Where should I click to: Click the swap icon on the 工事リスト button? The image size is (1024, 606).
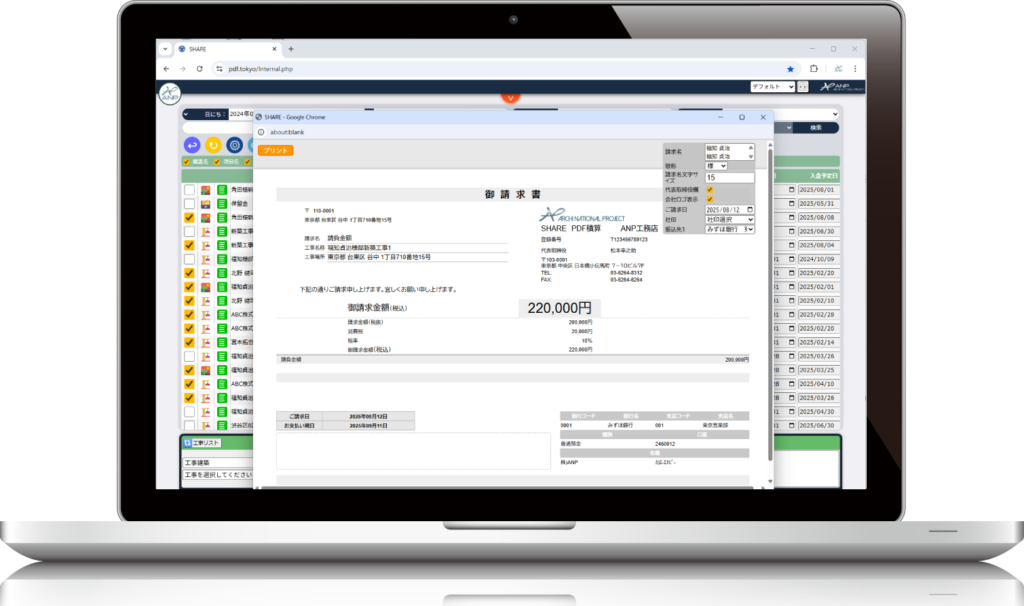187,443
